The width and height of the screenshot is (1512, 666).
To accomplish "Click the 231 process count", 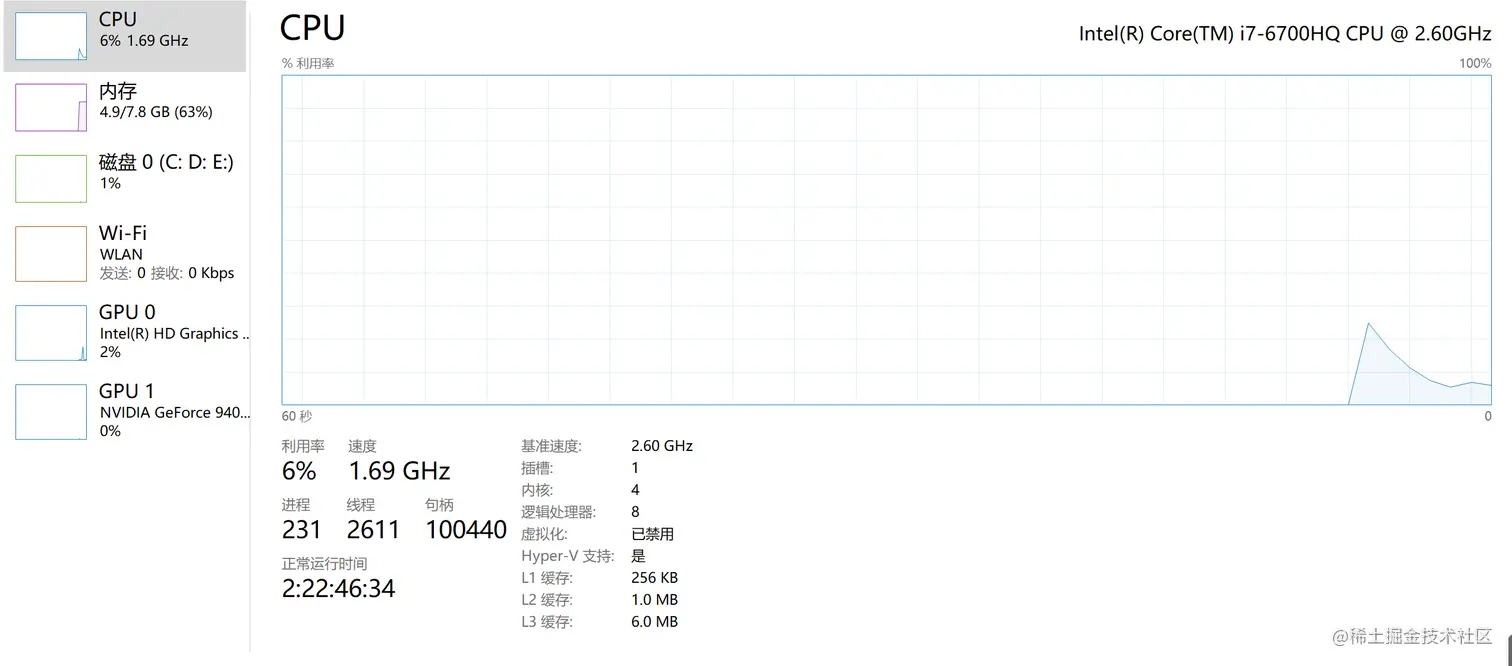I will [302, 530].
